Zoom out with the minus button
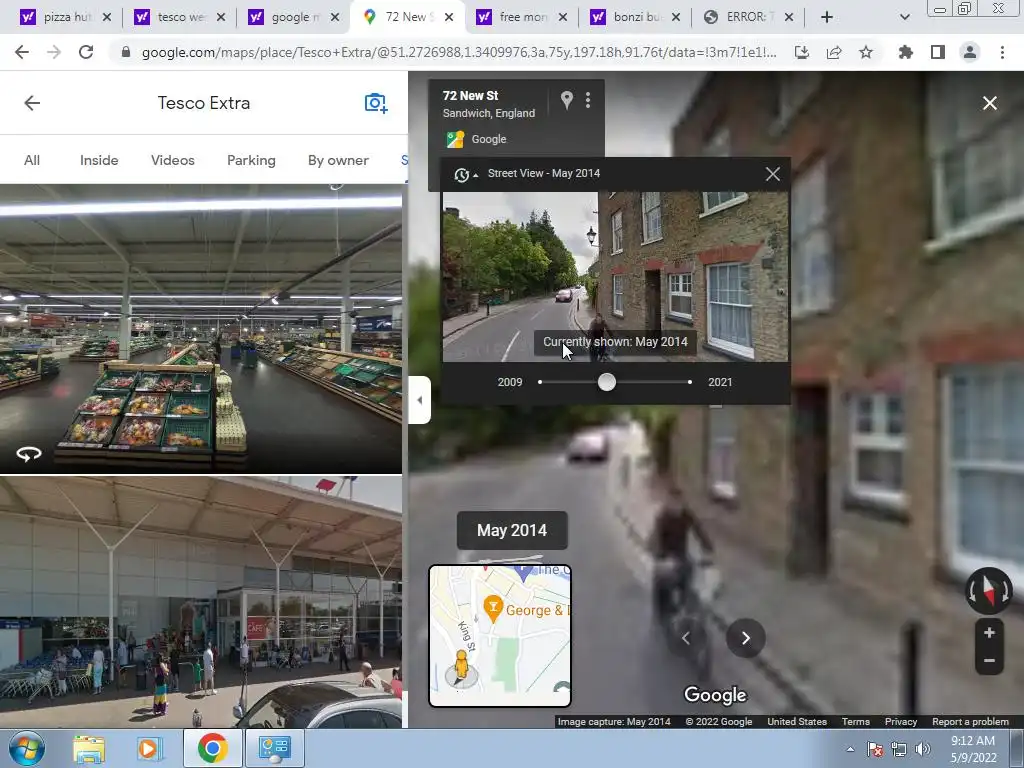The image size is (1024, 768). pyautogui.click(x=989, y=660)
